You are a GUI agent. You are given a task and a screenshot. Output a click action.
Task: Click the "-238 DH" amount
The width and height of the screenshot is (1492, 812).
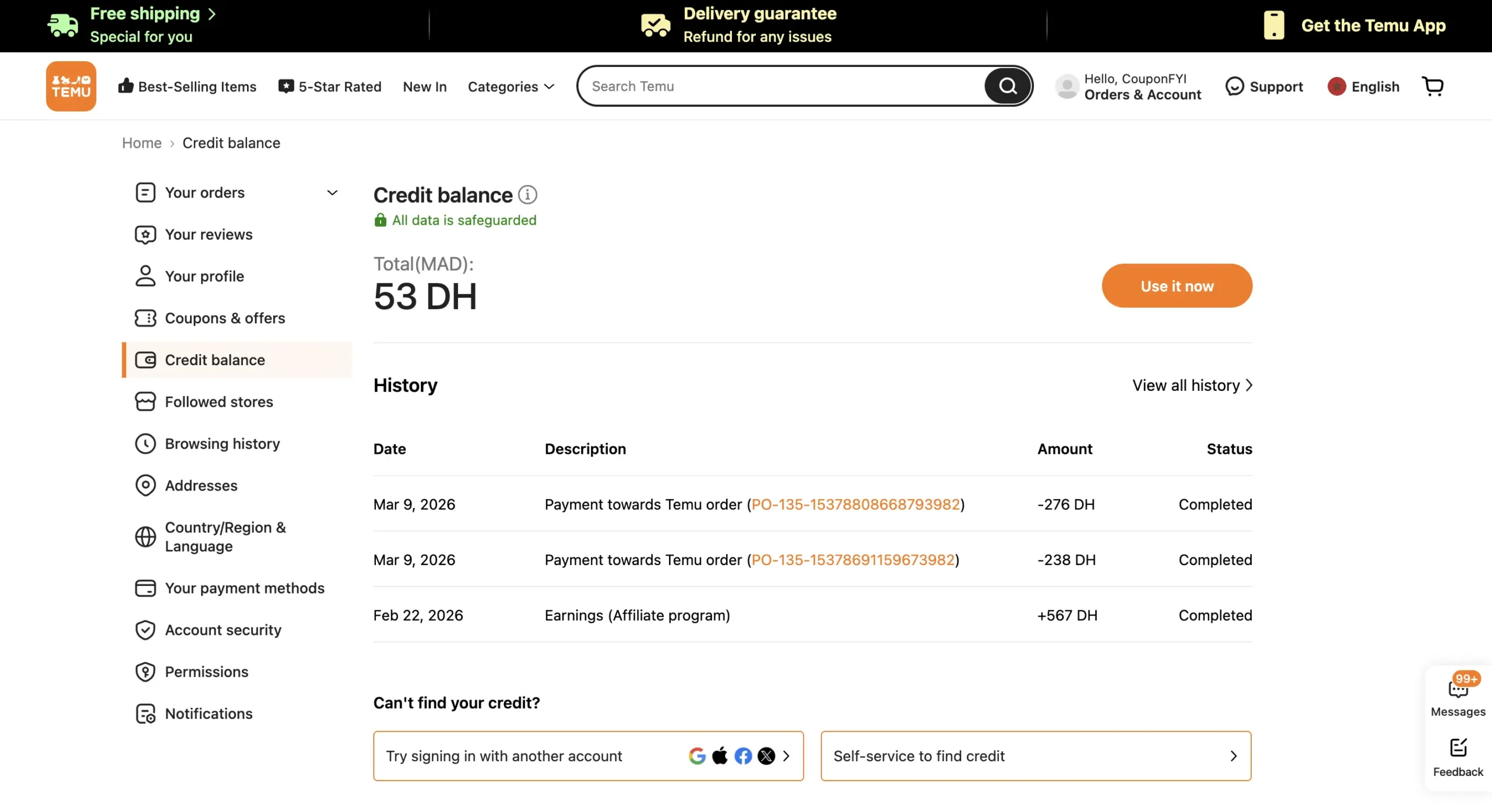(x=1066, y=559)
